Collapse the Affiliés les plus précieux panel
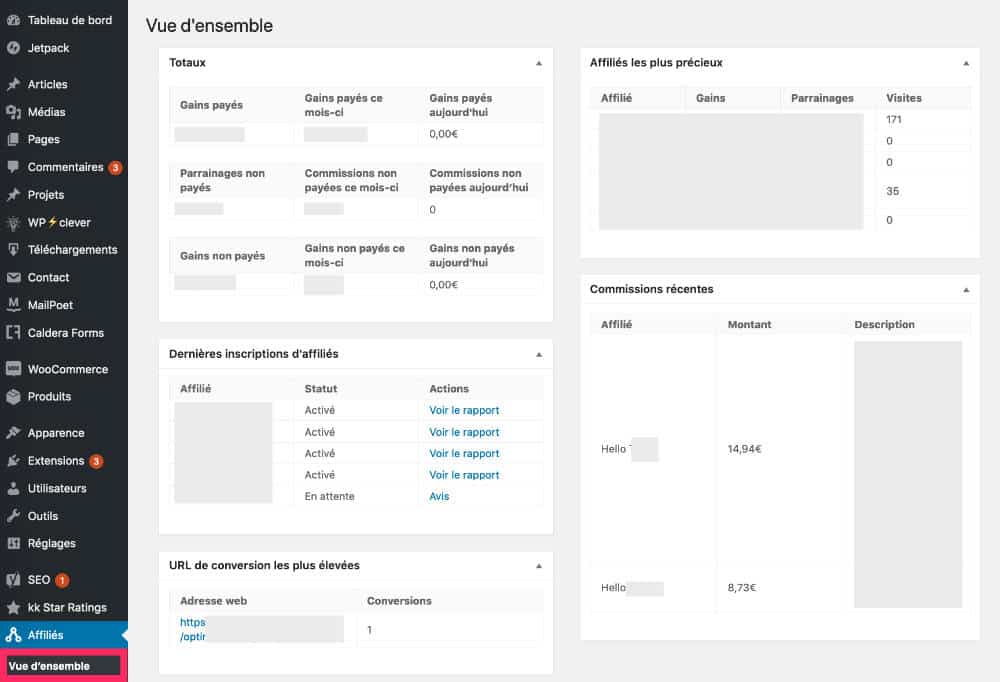The width and height of the screenshot is (1000, 682). tap(965, 63)
